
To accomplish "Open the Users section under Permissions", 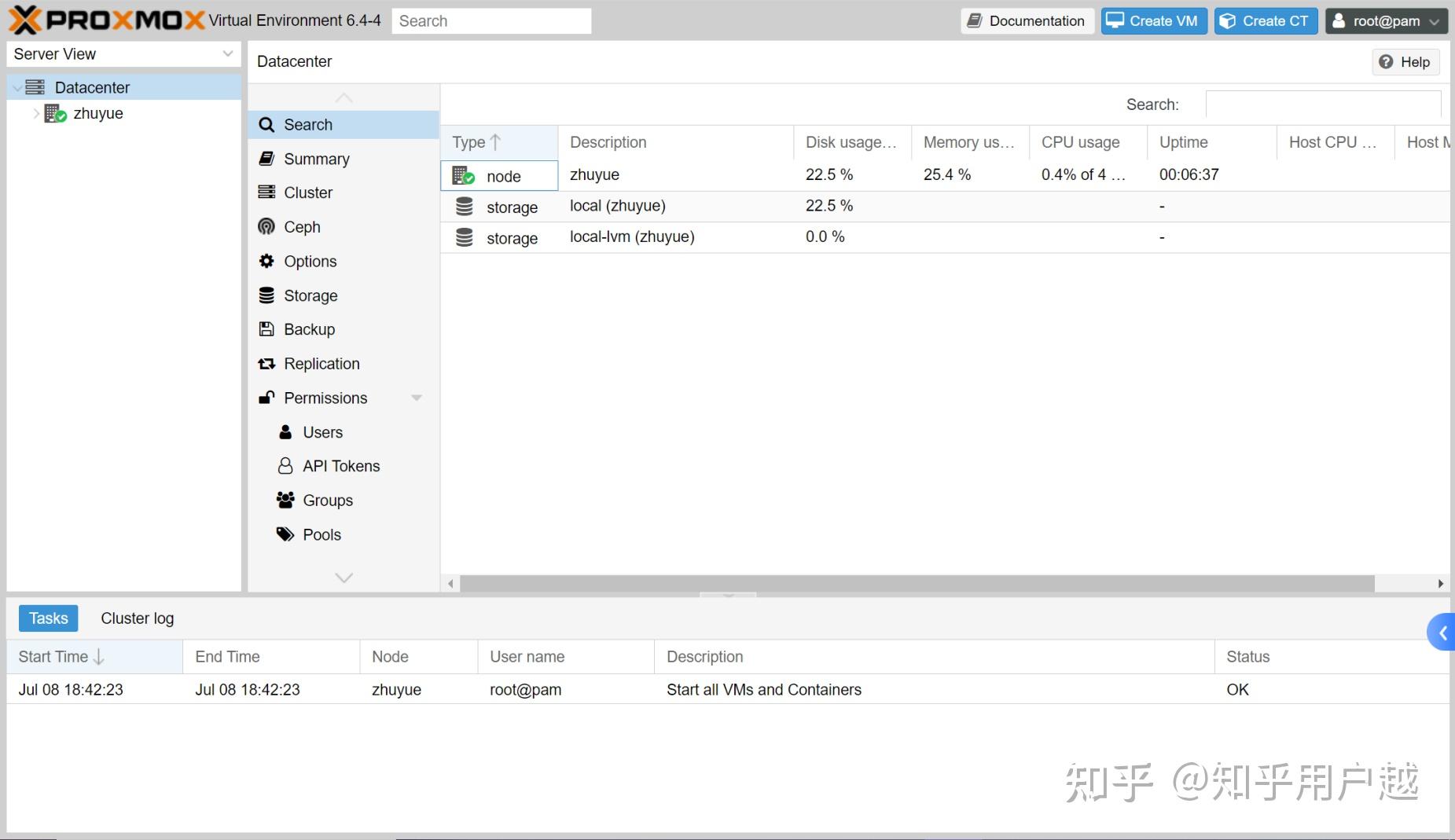I will (287, 431).
